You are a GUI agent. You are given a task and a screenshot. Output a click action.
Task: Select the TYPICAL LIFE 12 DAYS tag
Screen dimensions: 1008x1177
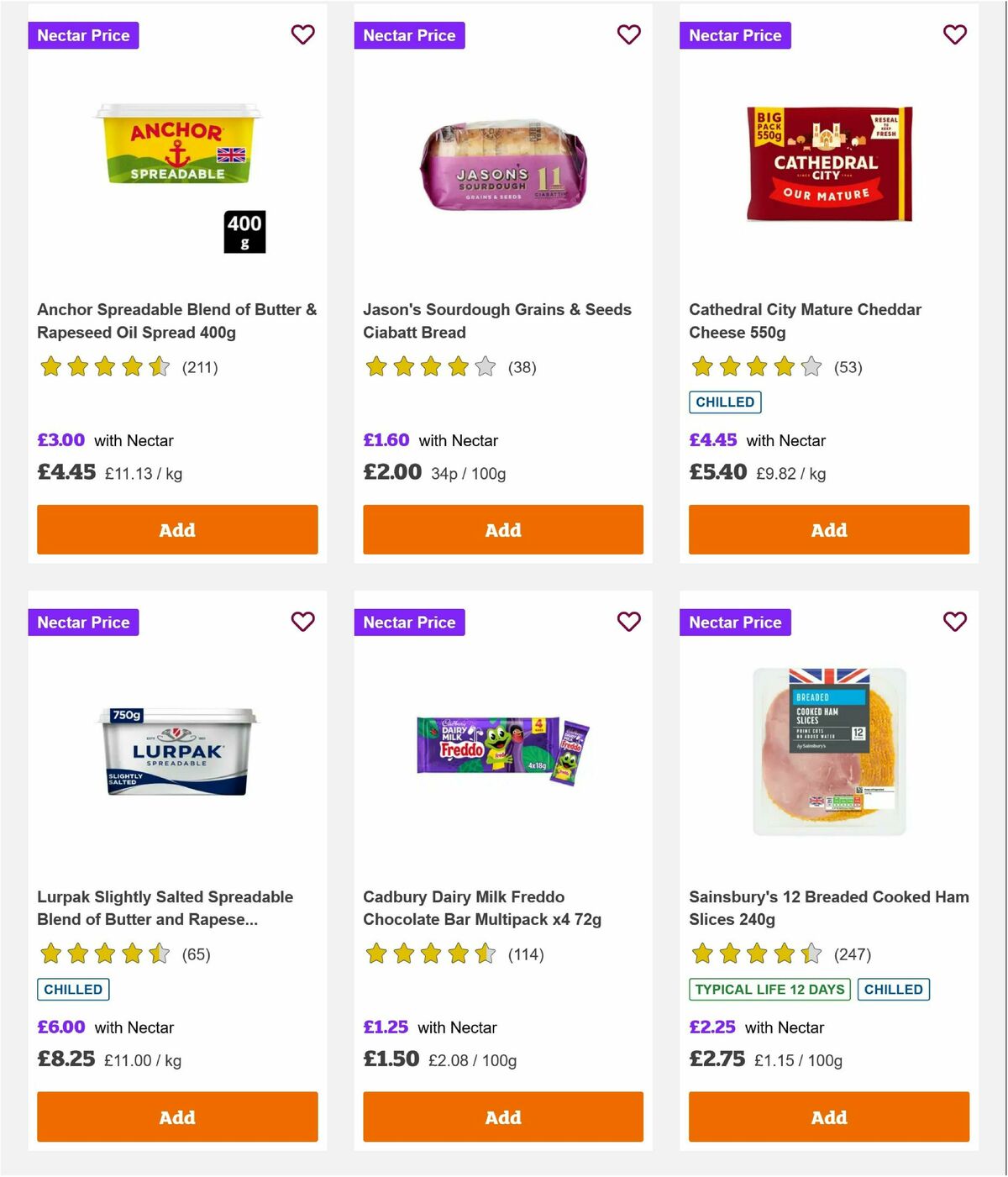(x=769, y=990)
